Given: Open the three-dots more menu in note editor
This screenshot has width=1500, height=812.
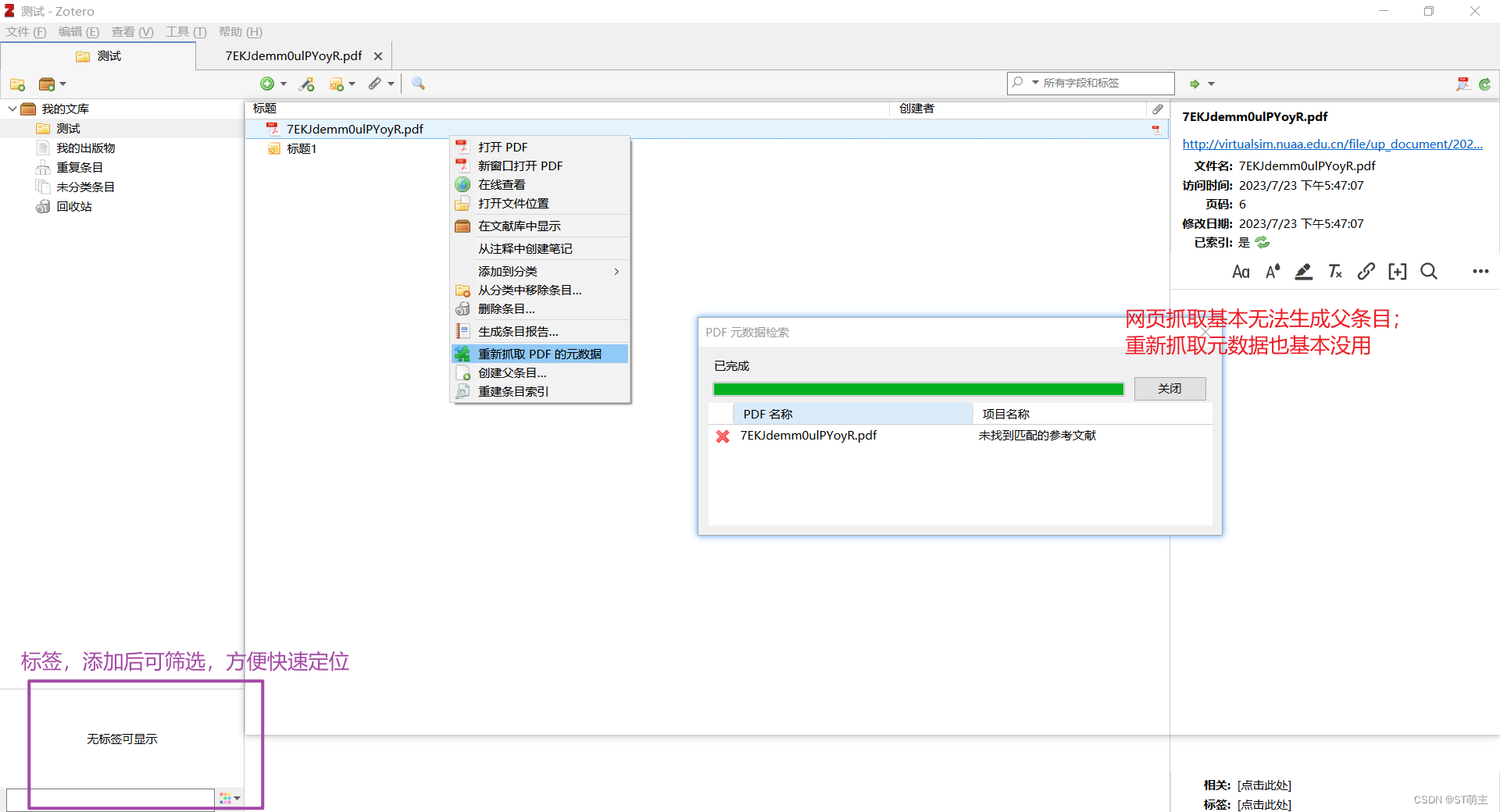Looking at the screenshot, I should tap(1480, 272).
